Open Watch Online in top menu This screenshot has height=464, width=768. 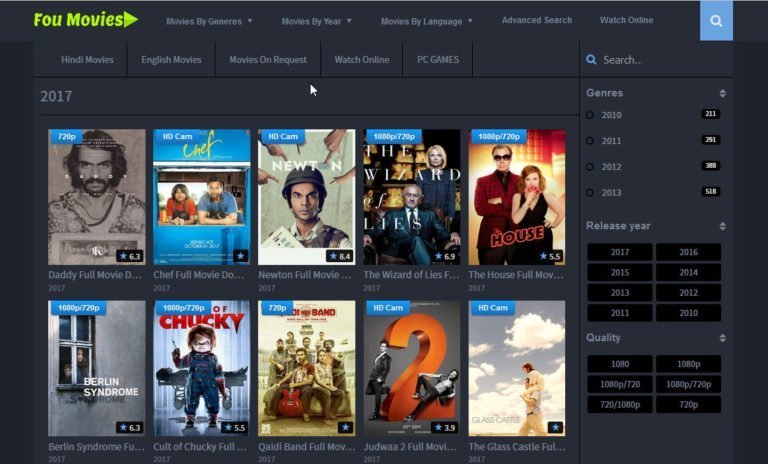click(626, 20)
